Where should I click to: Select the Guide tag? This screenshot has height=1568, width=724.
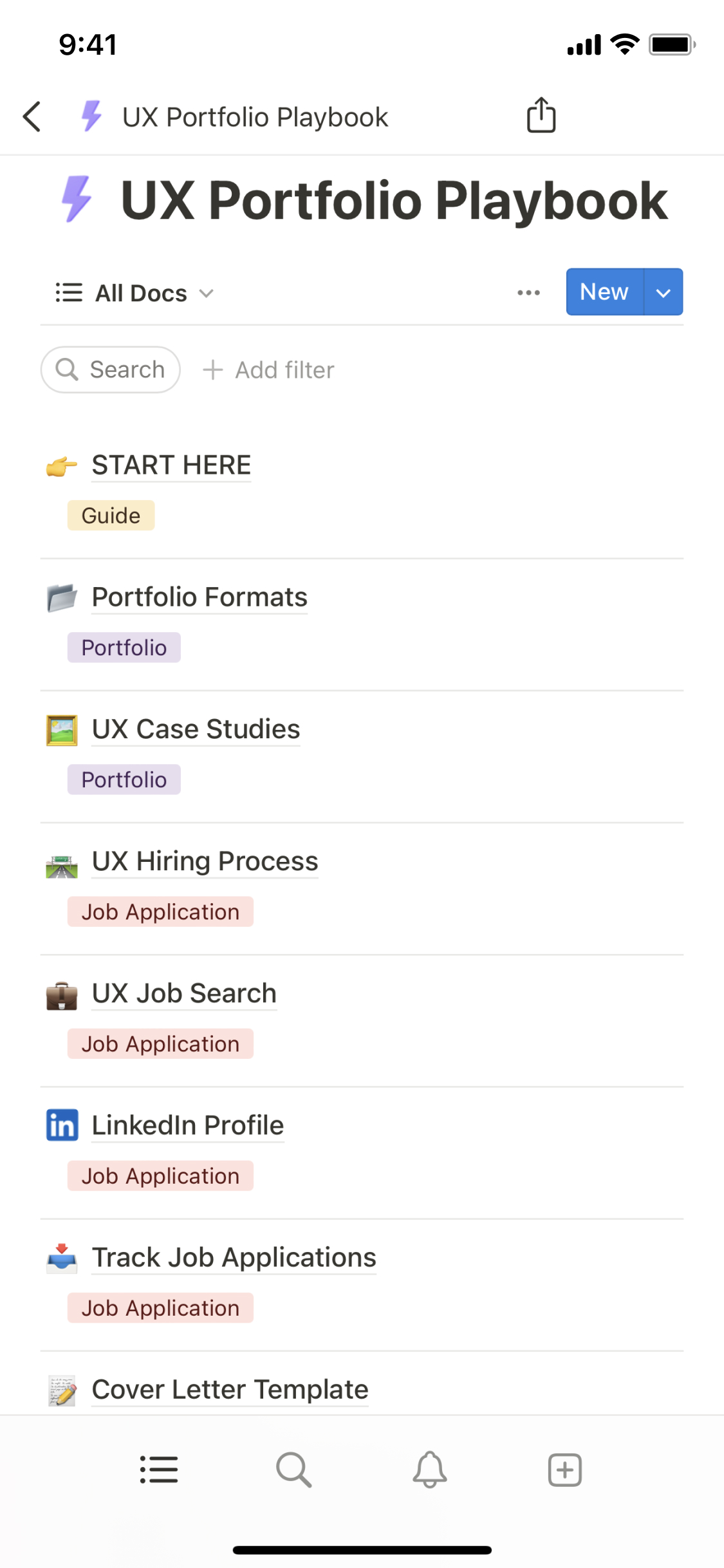(111, 516)
